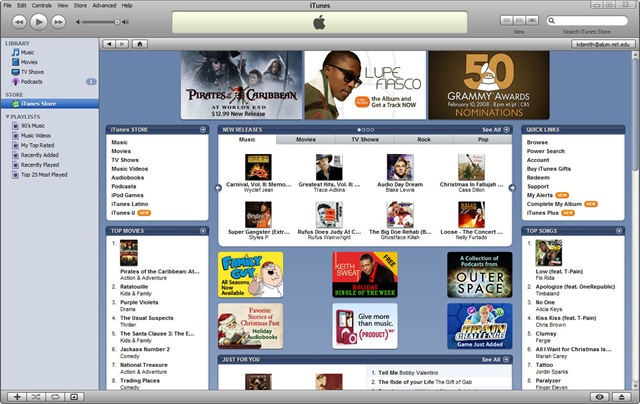Toggle shuffle button at the bottom
This screenshot has height=404, width=640.
tap(36, 397)
